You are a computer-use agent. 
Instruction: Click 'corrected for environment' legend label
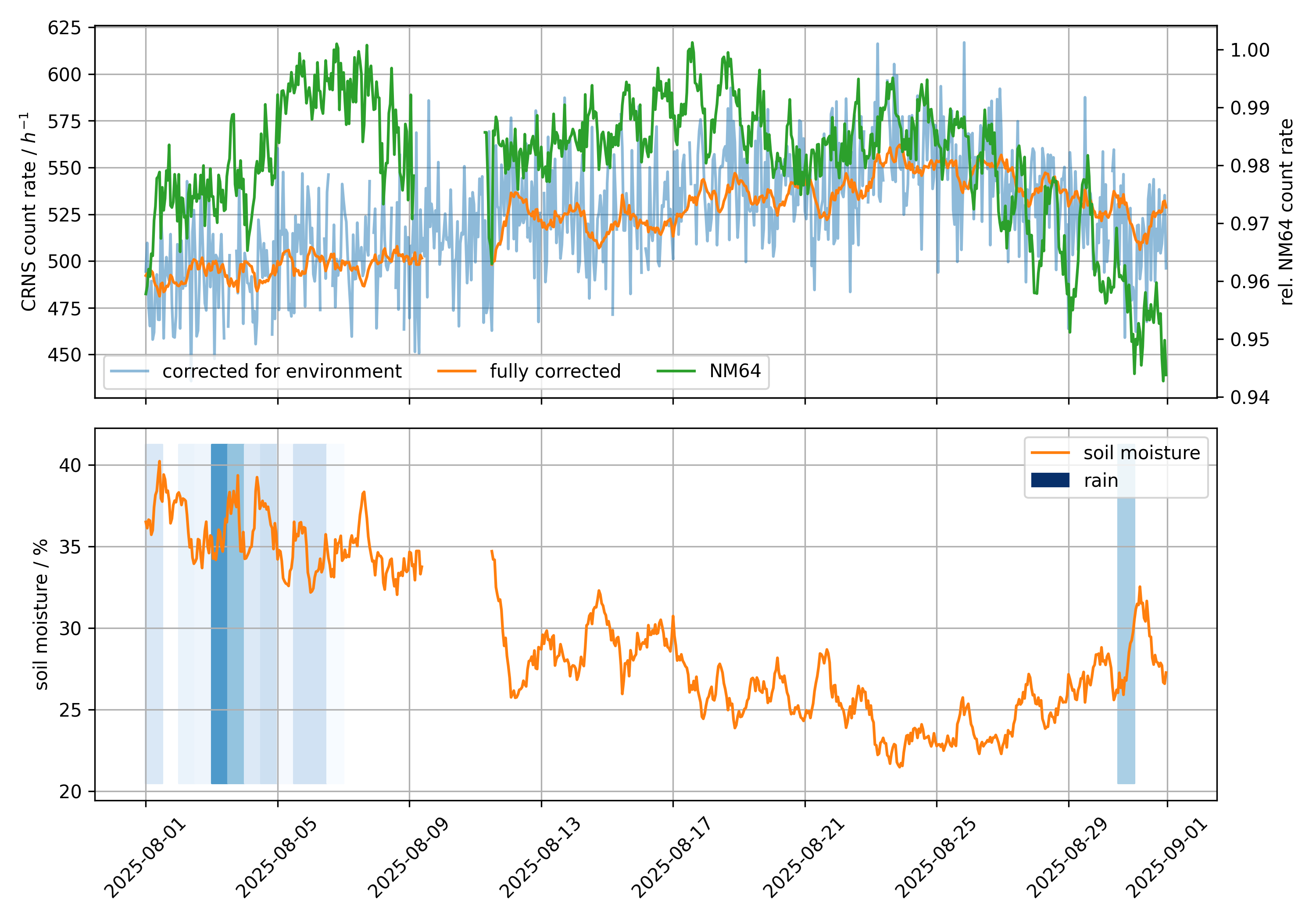point(282,371)
